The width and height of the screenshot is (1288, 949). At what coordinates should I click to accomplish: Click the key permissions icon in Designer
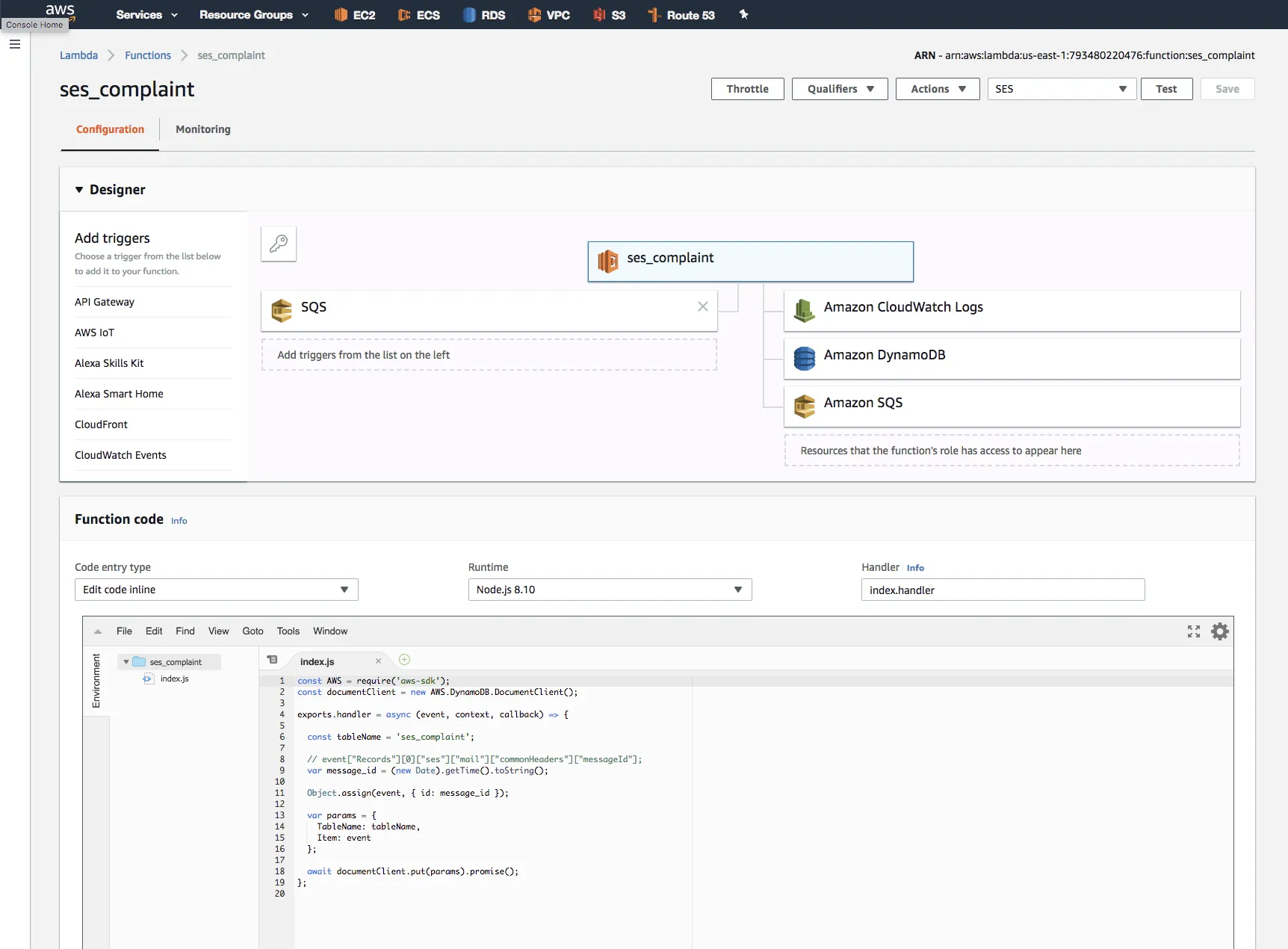279,244
